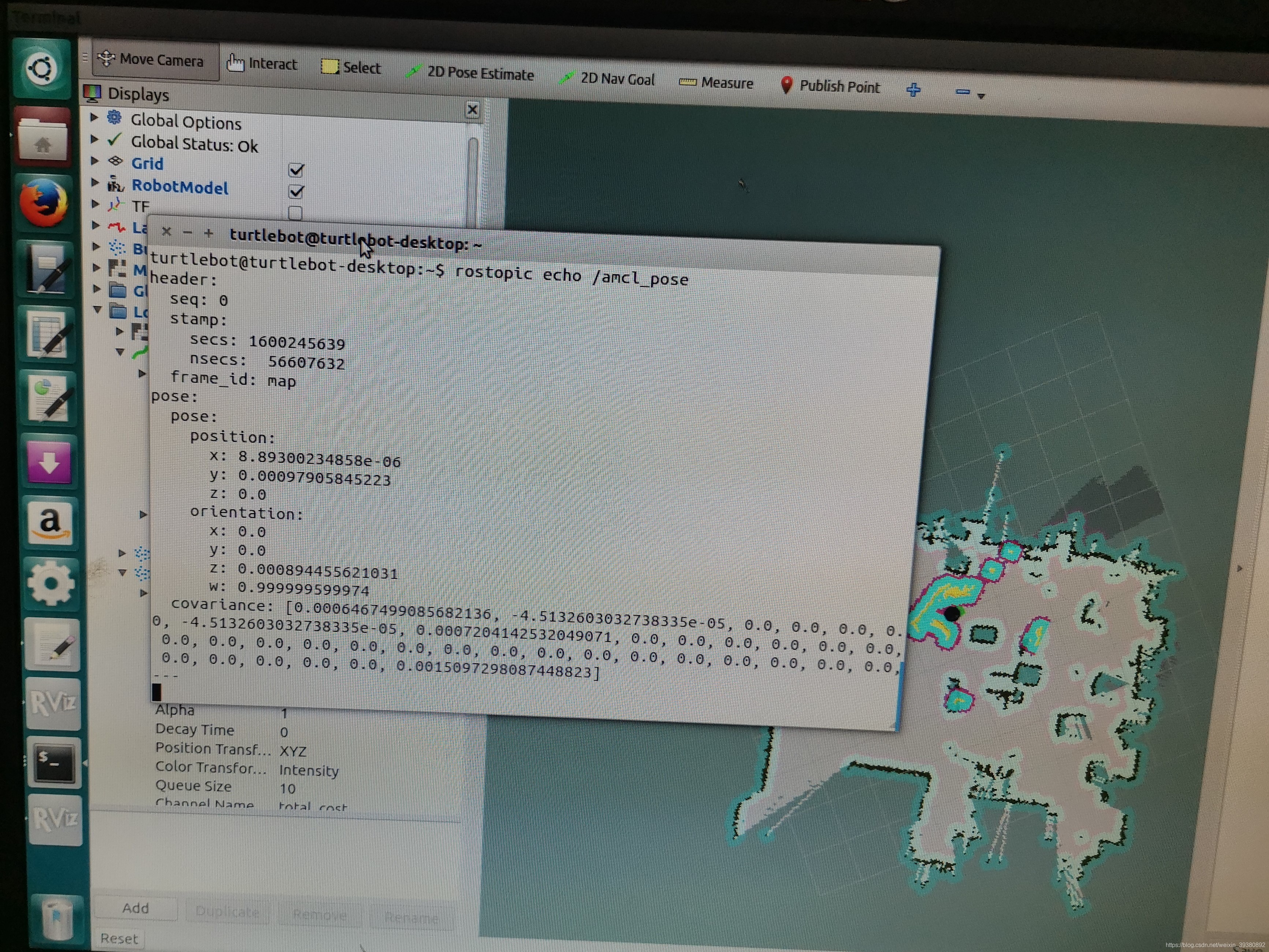Click the TF axes icon
The width and height of the screenshot is (1269, 952).
coord(116,205)
